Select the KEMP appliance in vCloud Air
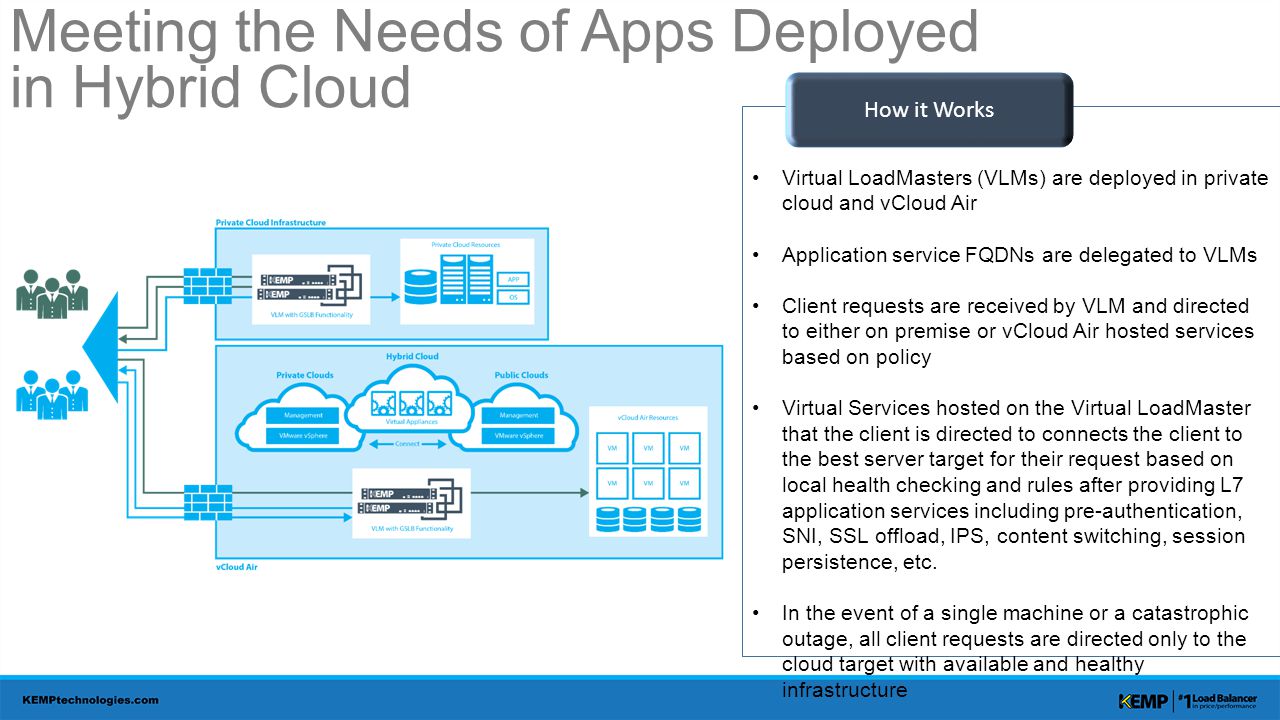Screen dimensions: 1280x720 pyautogui.click(x=411, y=500)
